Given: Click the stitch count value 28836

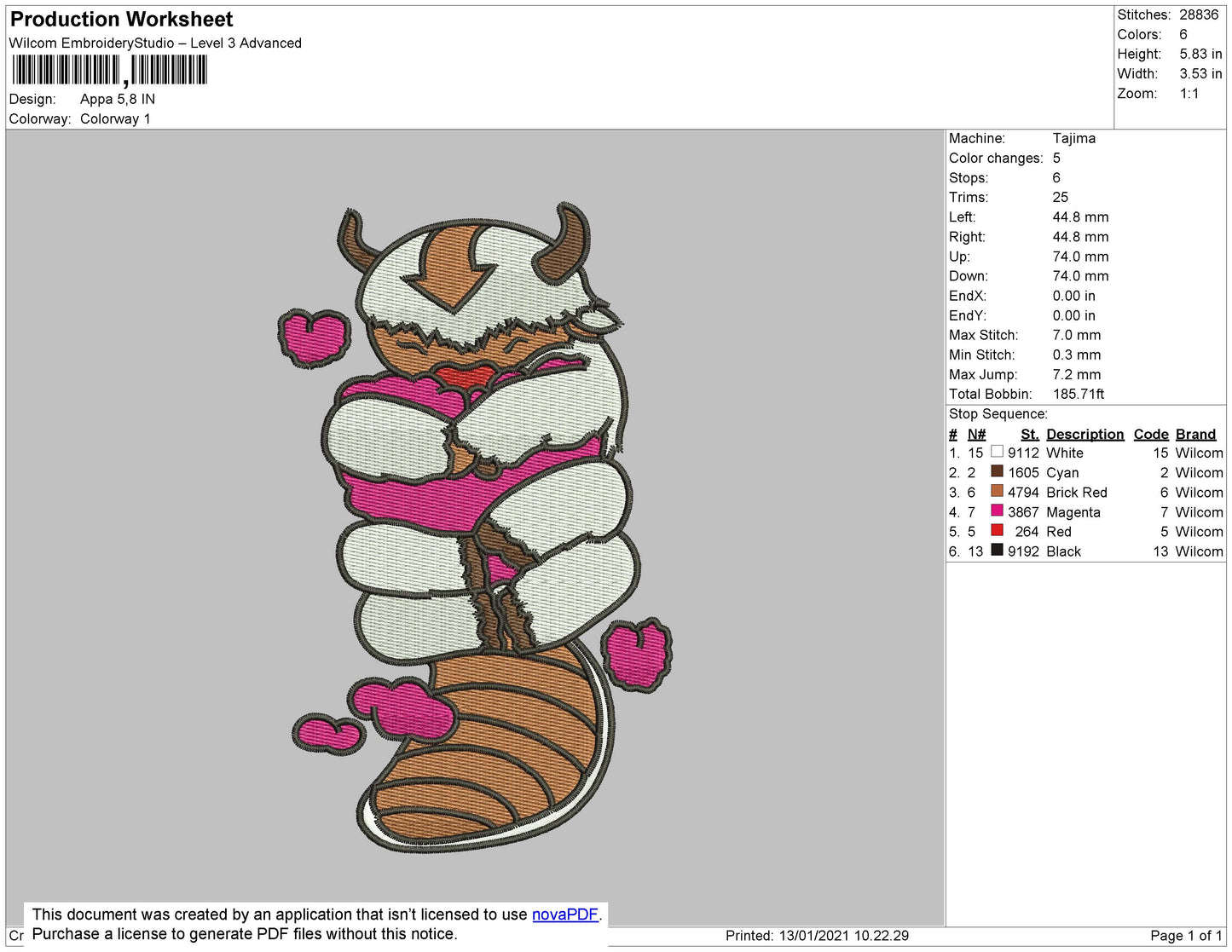Looking at the screenshot, I should [1199, 14].
